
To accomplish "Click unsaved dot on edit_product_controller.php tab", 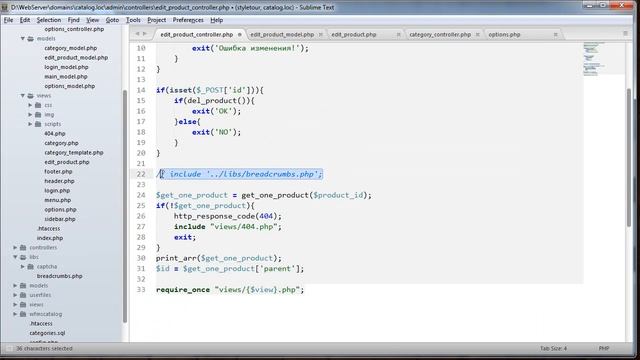I will (240, 35).
